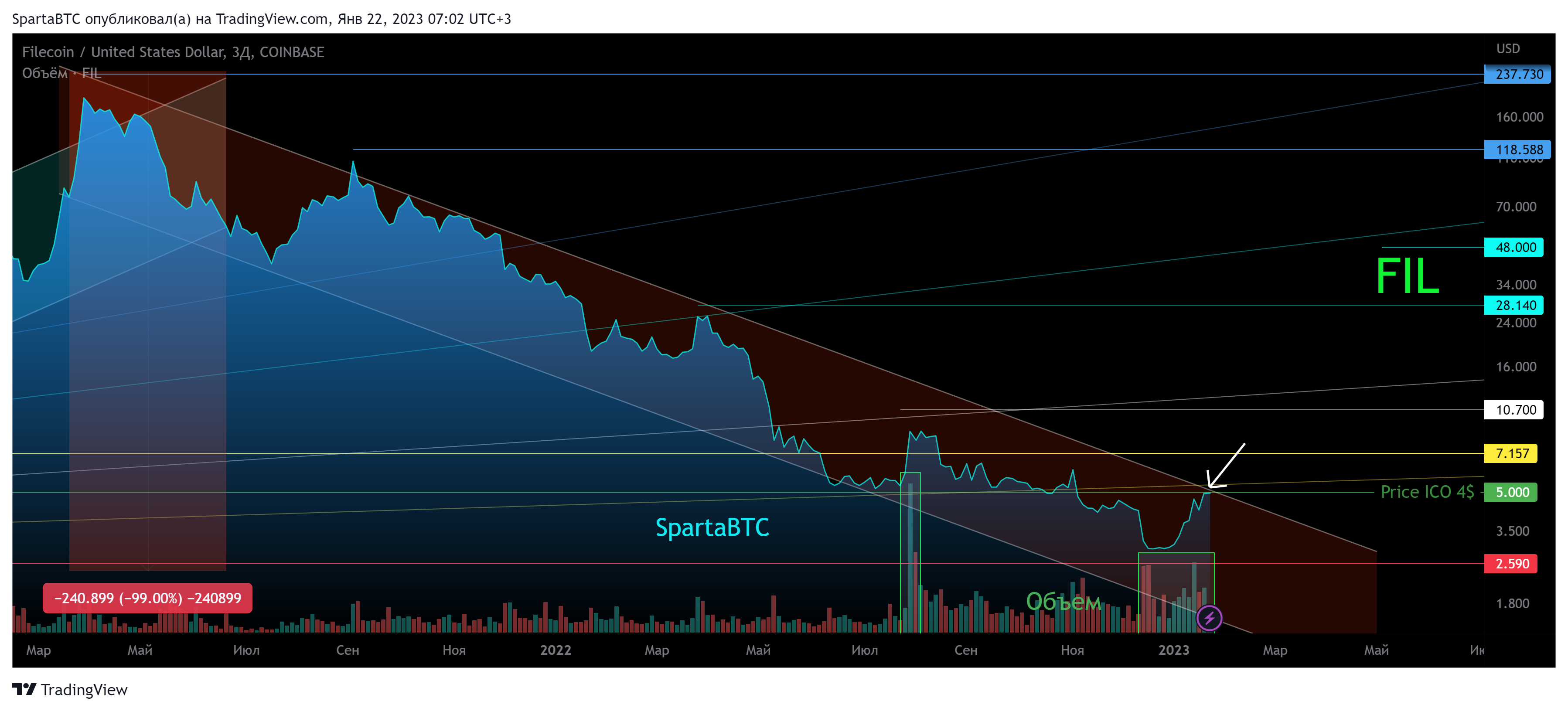This screenshot has width=1568, height=711.
Task: Click the 2022 label on time axis
Action: 555,650
